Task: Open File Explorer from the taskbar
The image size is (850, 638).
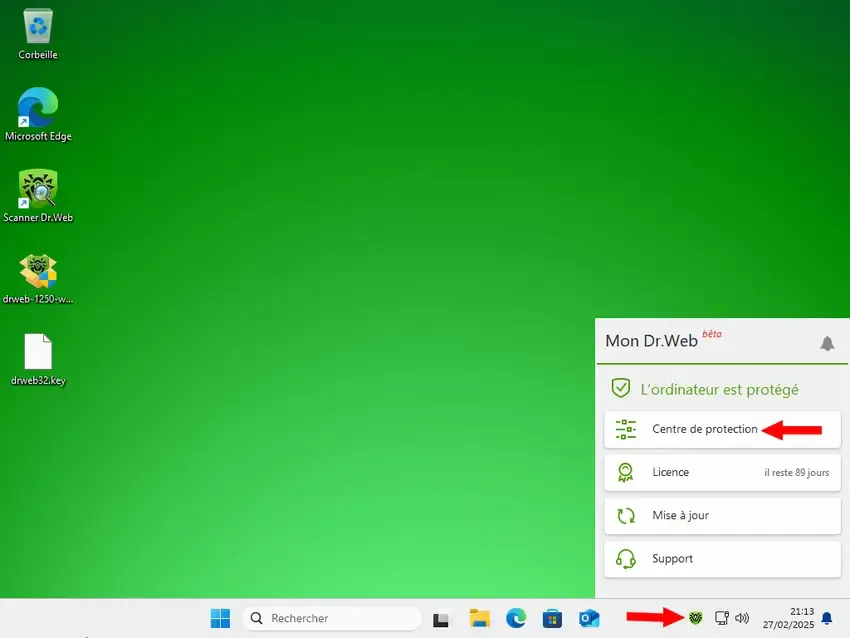Action: pyautogui.click(x=479, y=618)
